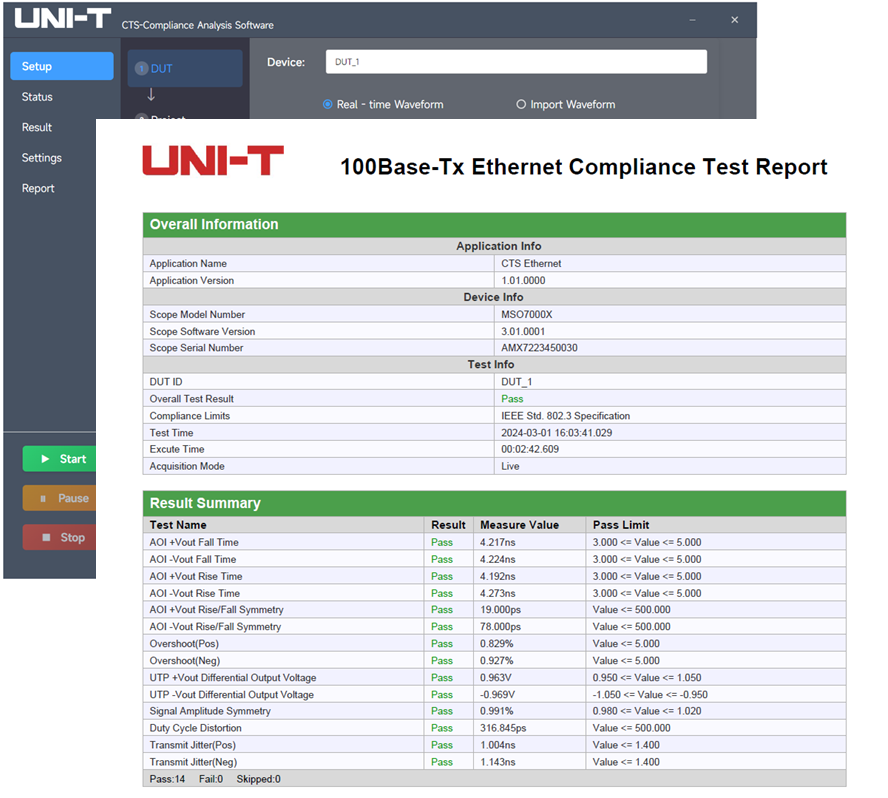
Task: Start the compliance test
Action: click(59, 459)
